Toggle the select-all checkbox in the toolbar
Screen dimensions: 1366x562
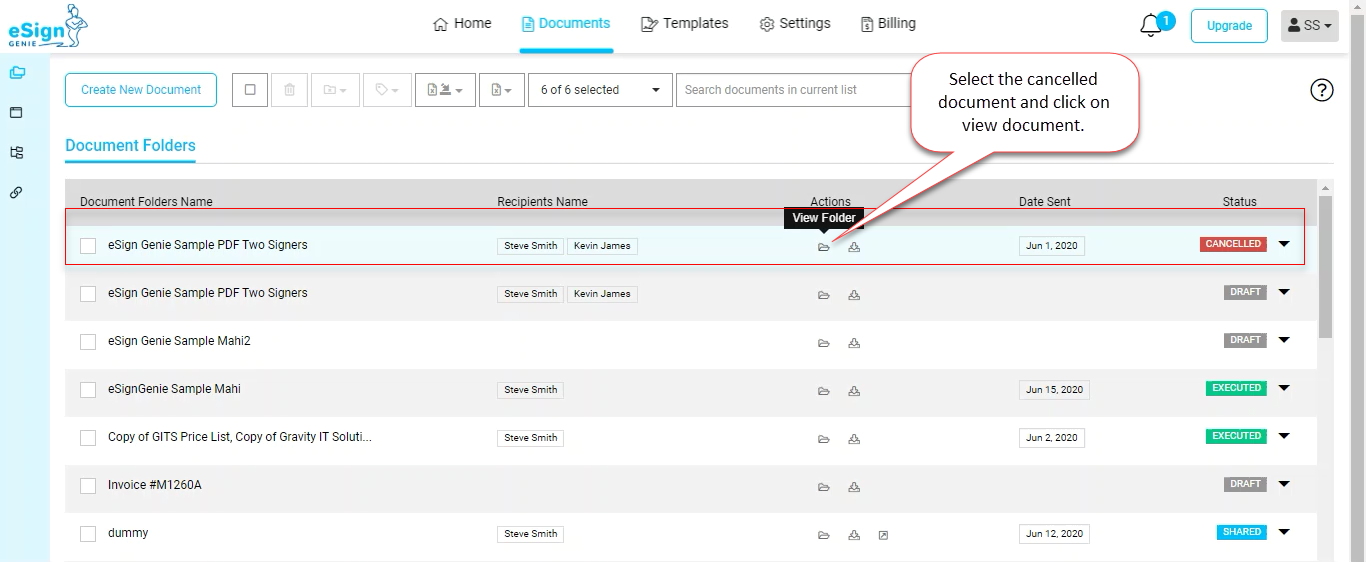coord(250,90)
